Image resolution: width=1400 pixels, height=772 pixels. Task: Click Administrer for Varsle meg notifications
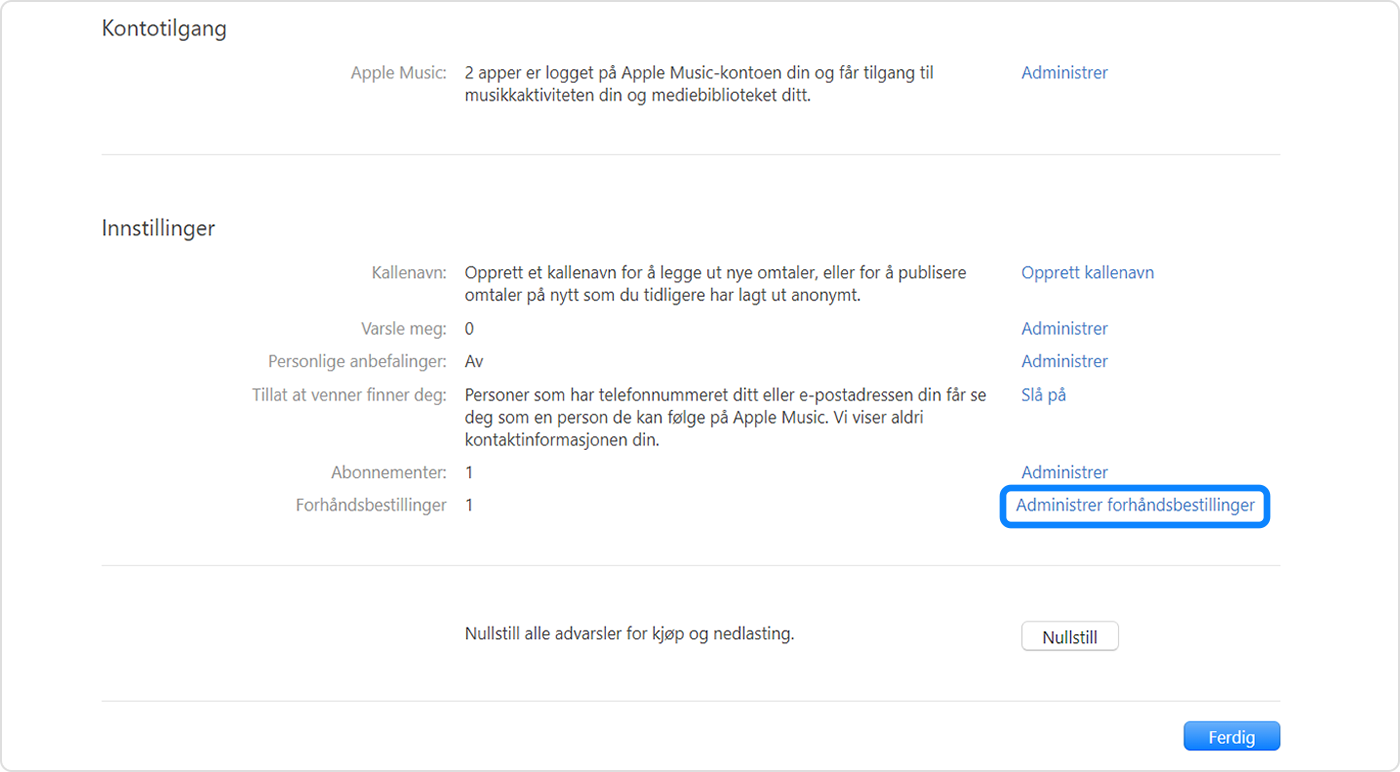click(1064, 328)
